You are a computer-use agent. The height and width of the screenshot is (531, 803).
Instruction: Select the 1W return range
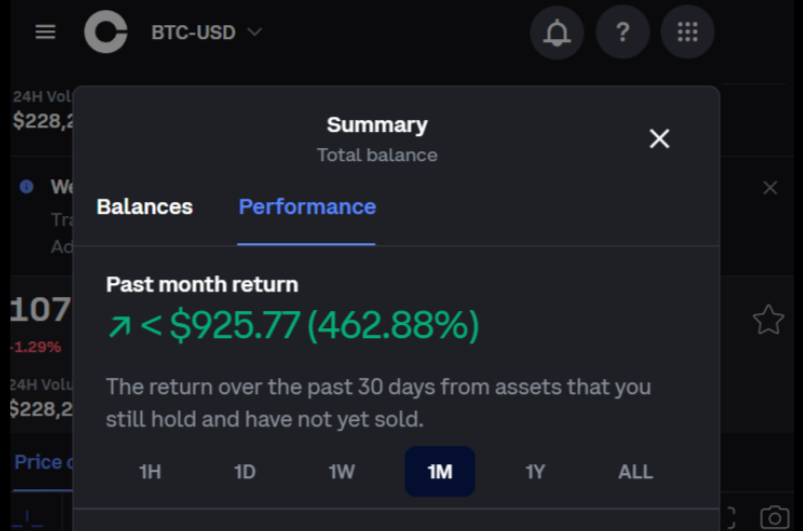(342, 472)
